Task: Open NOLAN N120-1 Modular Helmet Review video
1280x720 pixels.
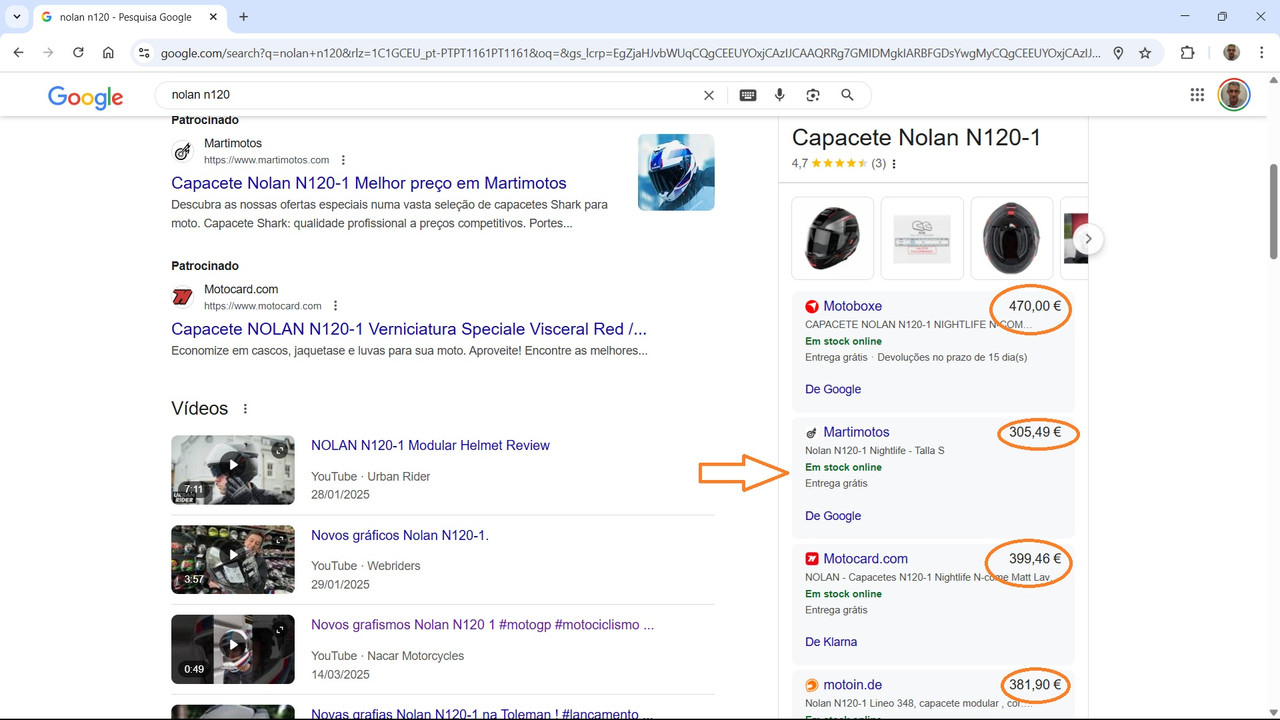Action: pos(430,445)
